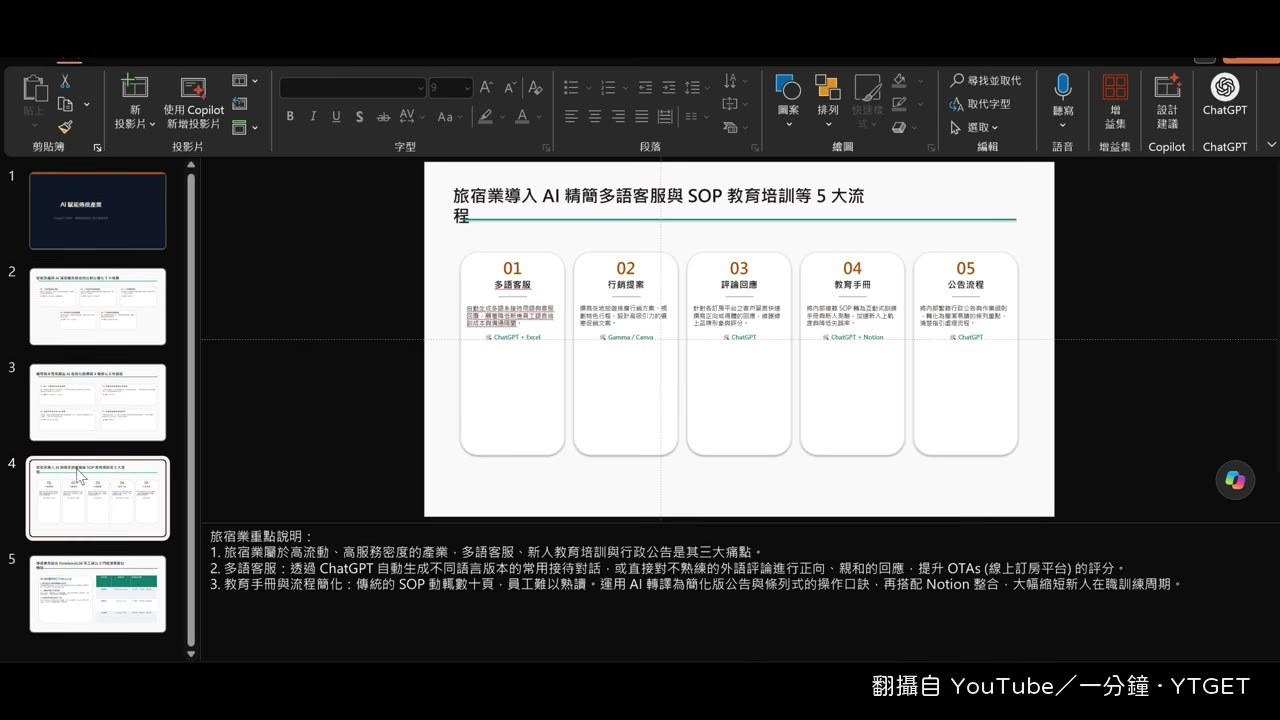Open the 選取 Select menu
This screenshot has height=720, width=1280.
point(973,128)
